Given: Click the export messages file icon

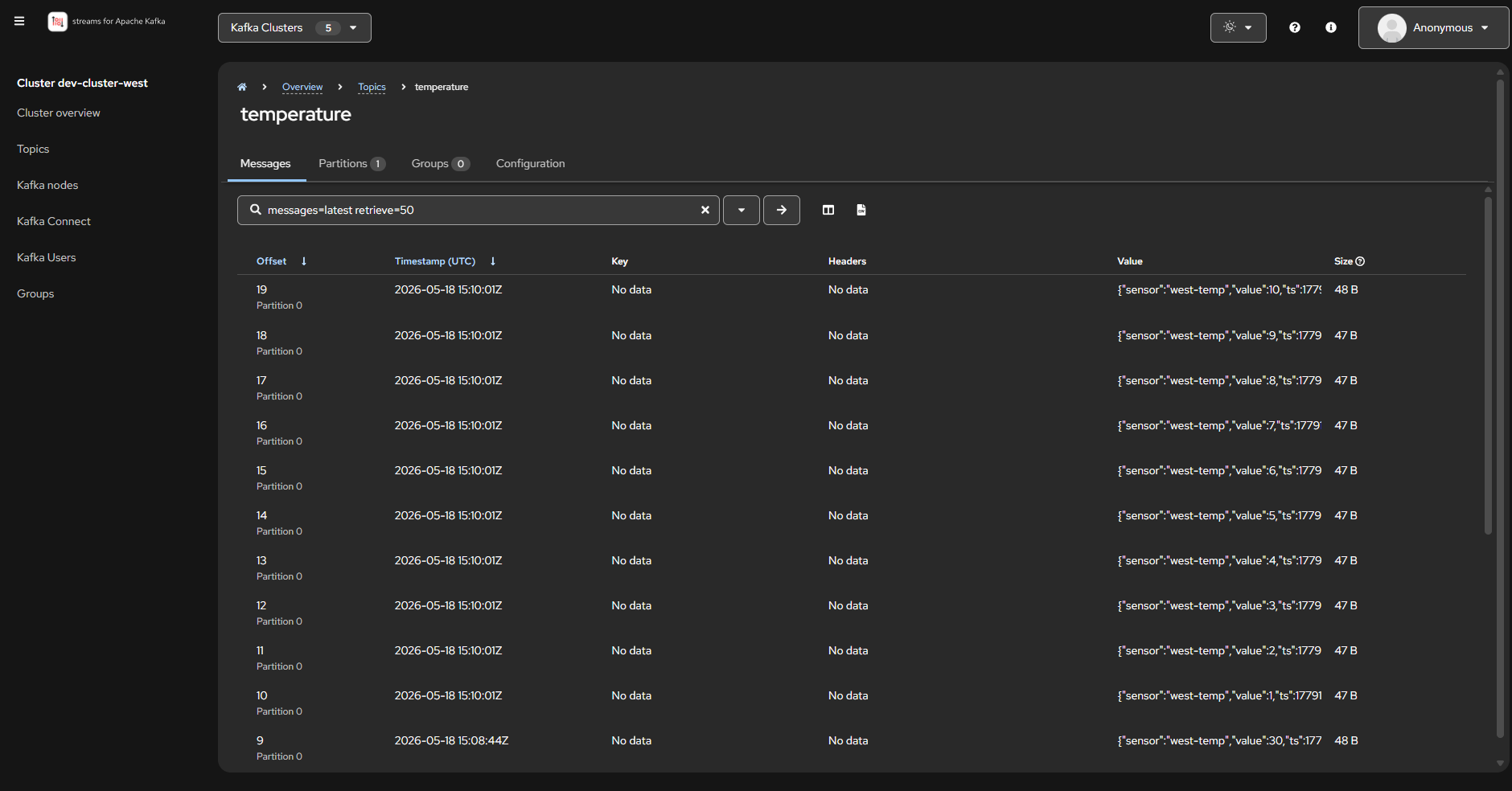Looking at the screenshot, I should click(x=861, y=210).
